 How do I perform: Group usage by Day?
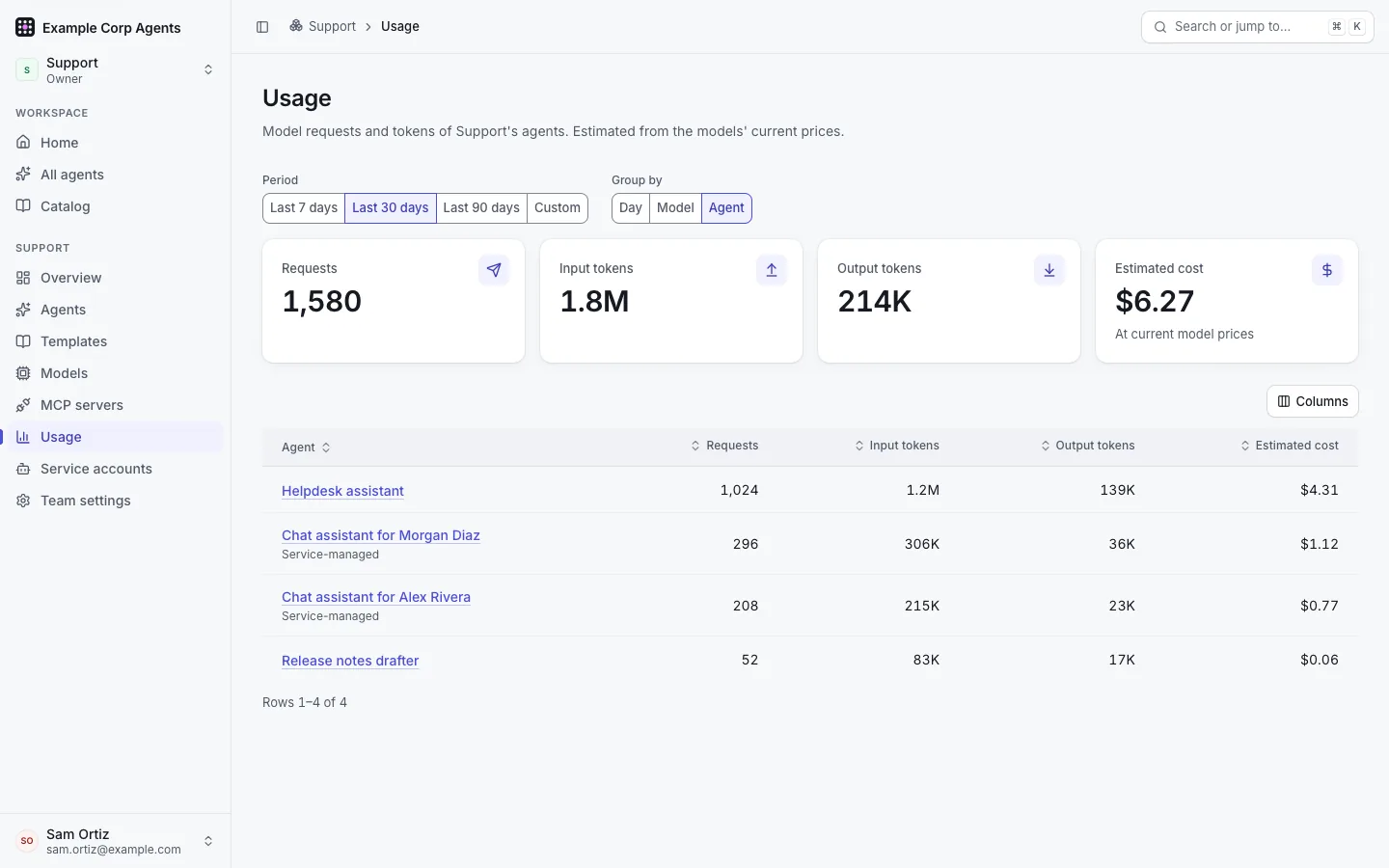coord(631,207)
